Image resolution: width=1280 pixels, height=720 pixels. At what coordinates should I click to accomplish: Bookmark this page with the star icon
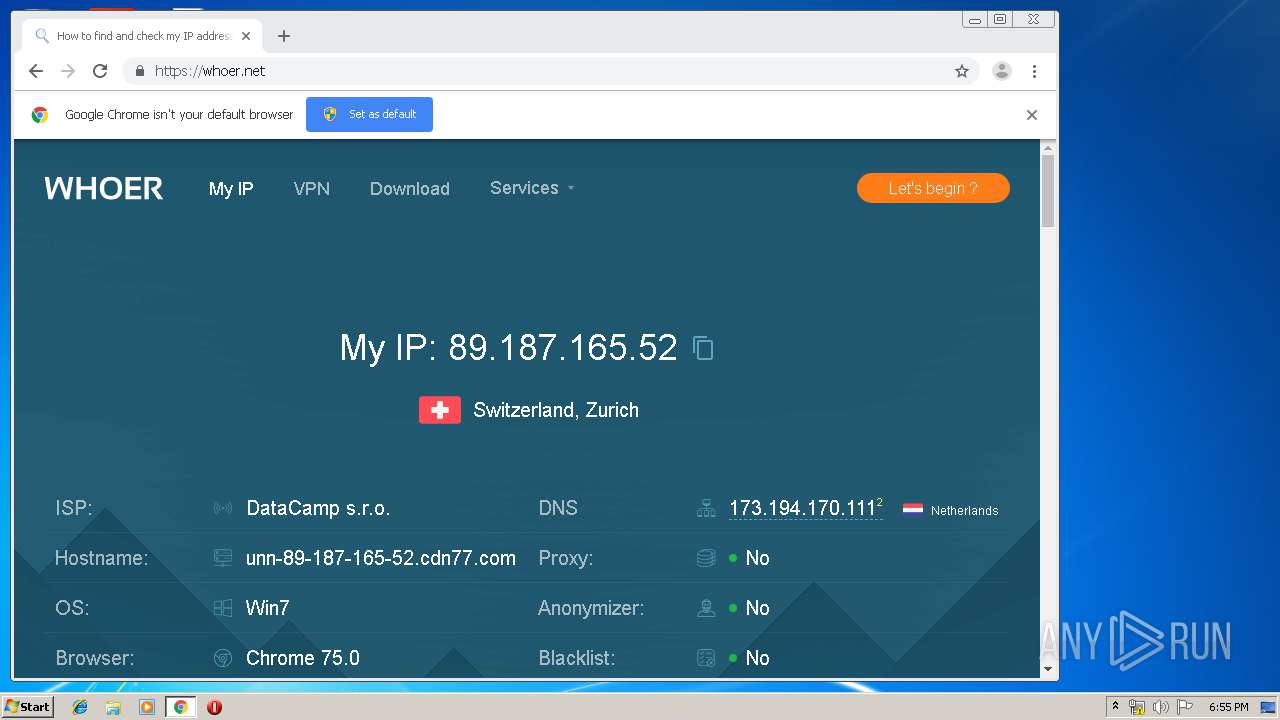click(962, 71)
